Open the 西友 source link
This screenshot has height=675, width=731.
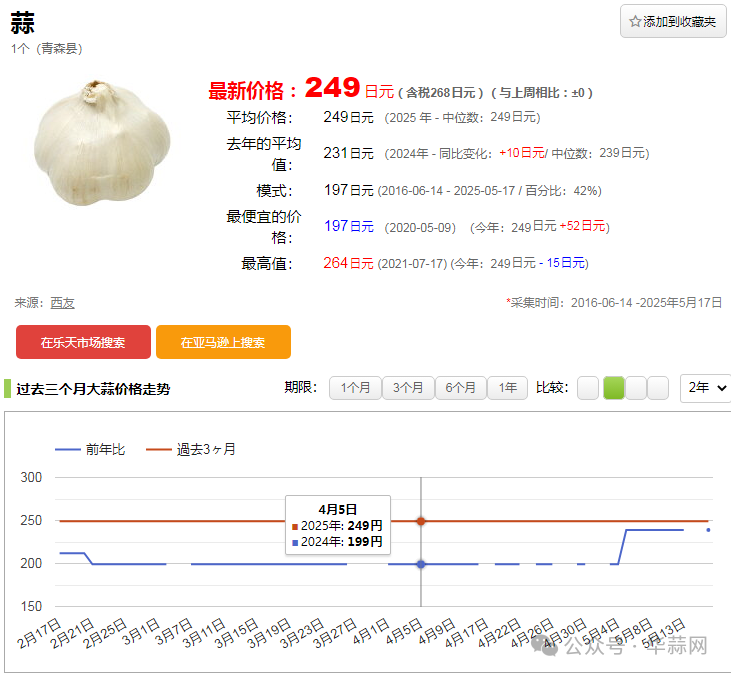point(62,303)
